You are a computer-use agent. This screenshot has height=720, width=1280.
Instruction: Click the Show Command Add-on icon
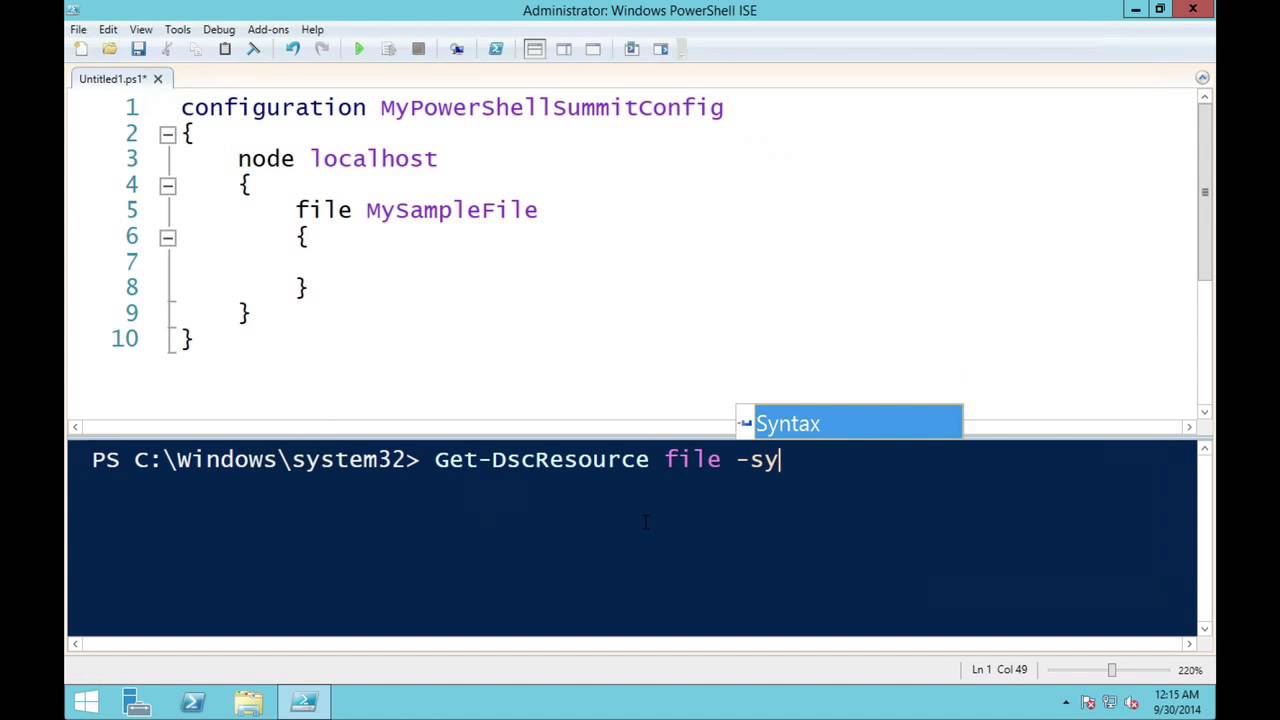click(661, 49)
